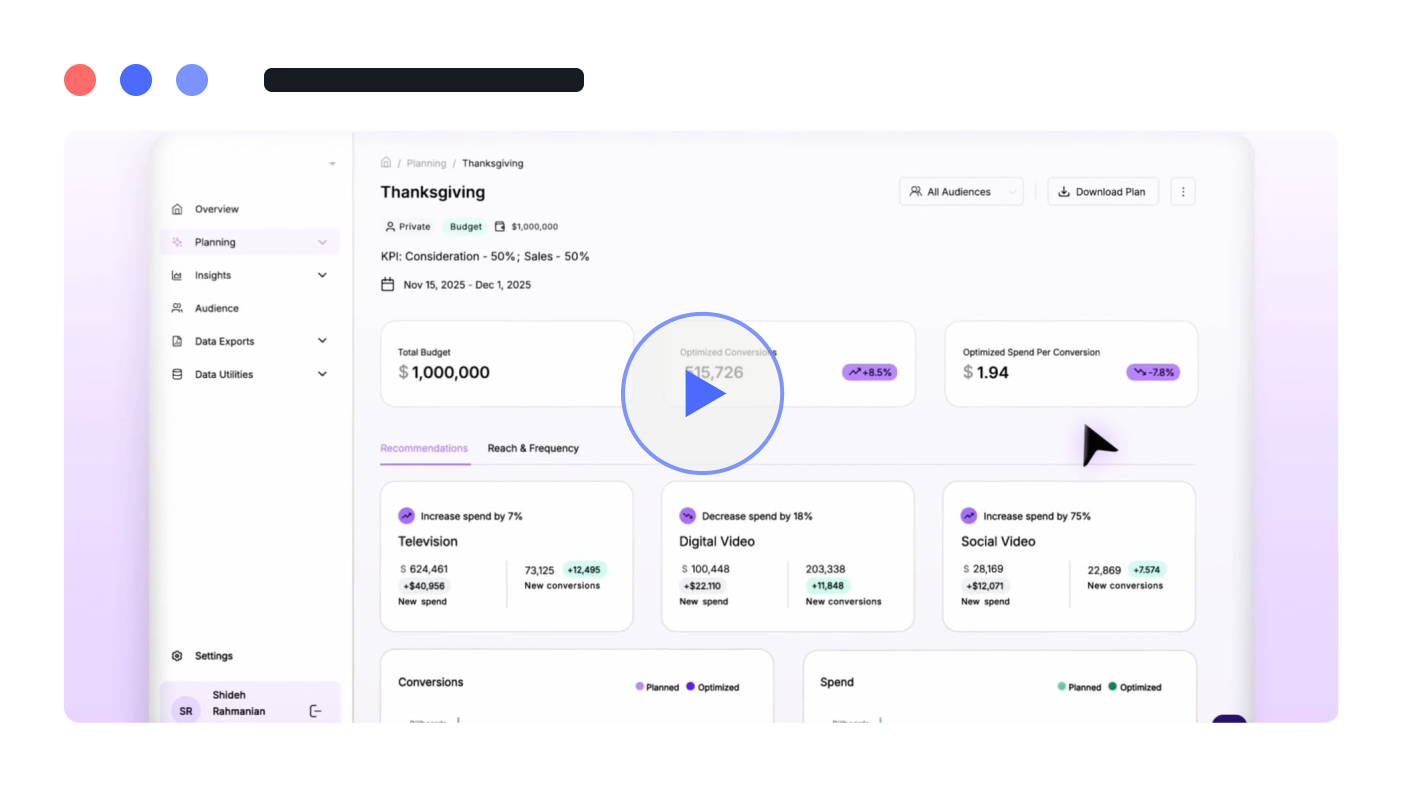Viewport: 1406px width, 787px height.
Task: Go to Planning in the breadcrumb
Action: pyautogui.click(x=426, y=163)
